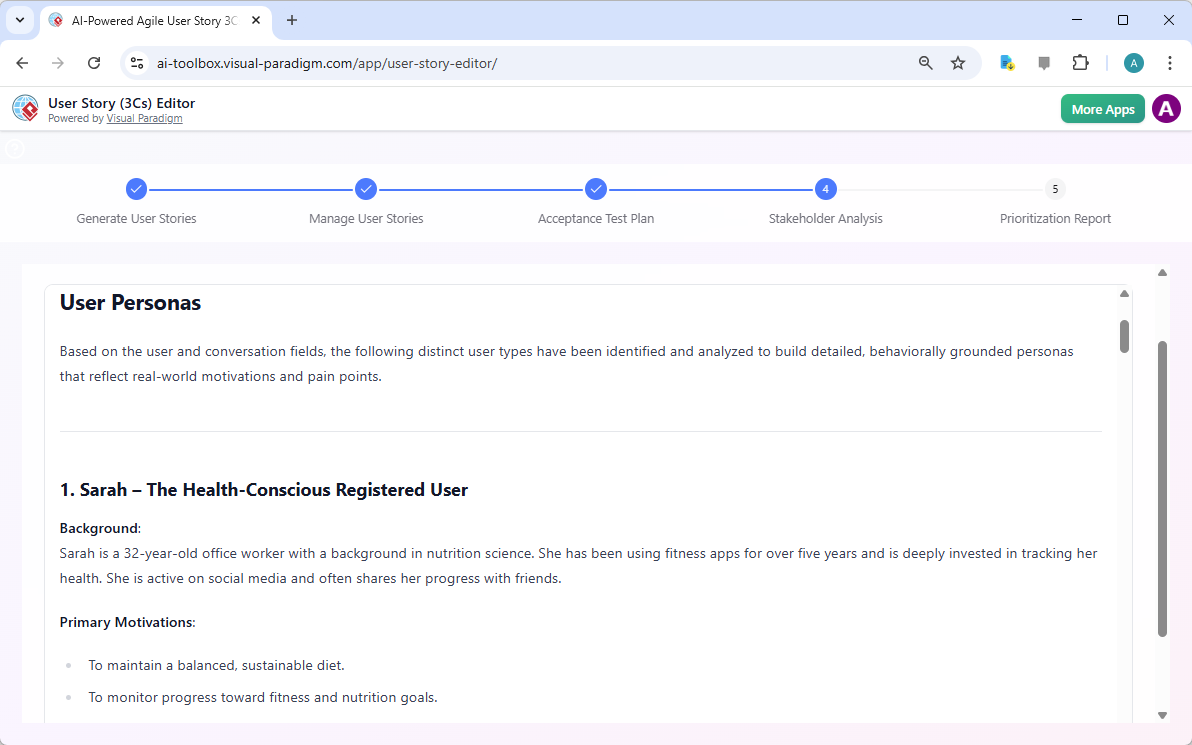The width and height of the screenshot is (1192, 745).
Task: Open the help question mark icon
Action: click(14, 148)
